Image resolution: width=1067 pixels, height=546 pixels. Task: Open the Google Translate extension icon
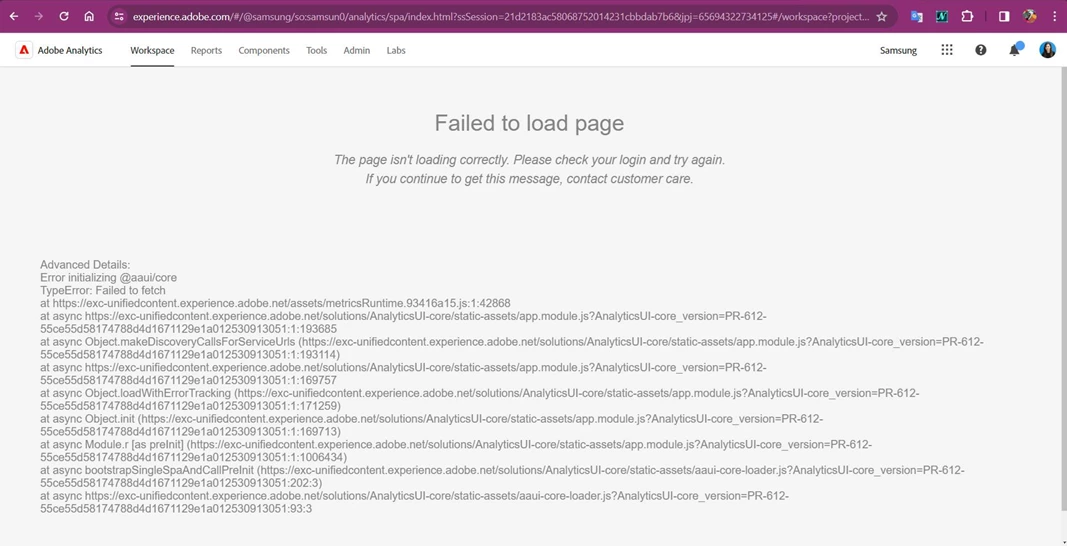click(x=917, y=16)
